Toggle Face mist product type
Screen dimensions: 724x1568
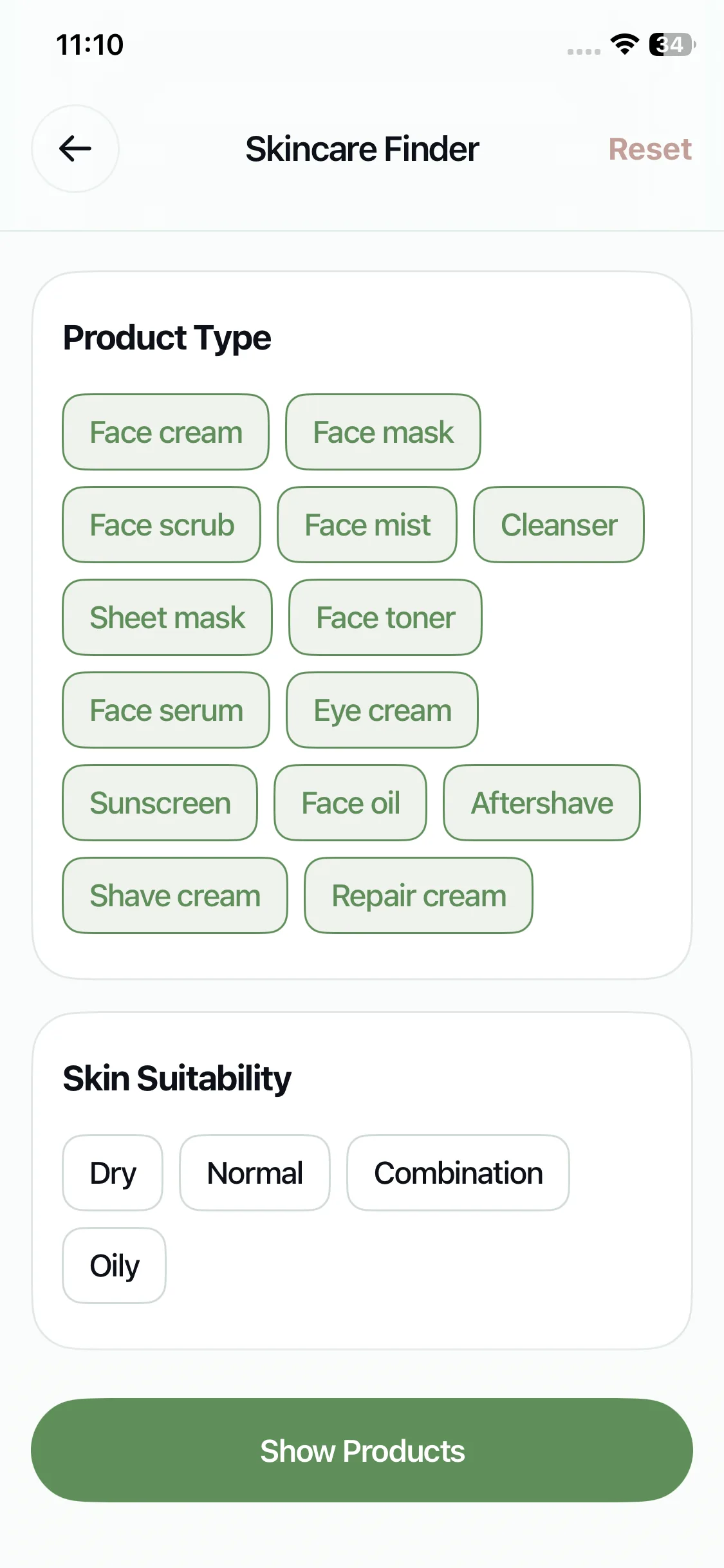(367, 525)
